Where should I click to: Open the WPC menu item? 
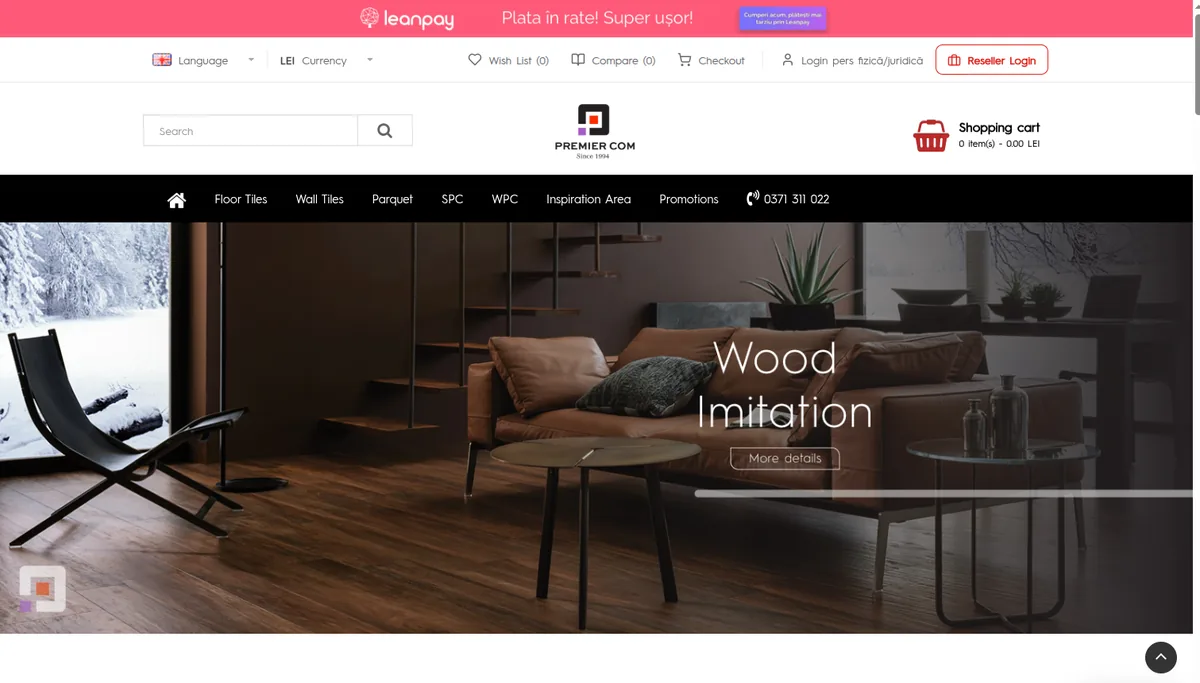[505, 199]
